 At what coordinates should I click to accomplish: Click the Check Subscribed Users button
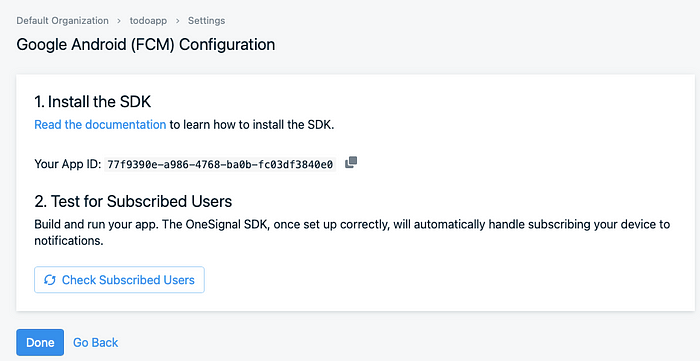click(x=119, y=280)
